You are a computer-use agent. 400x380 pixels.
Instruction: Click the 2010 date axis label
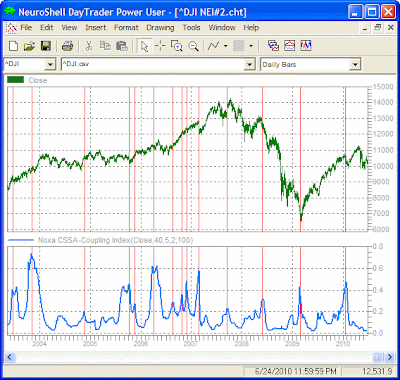coord(343,343)
